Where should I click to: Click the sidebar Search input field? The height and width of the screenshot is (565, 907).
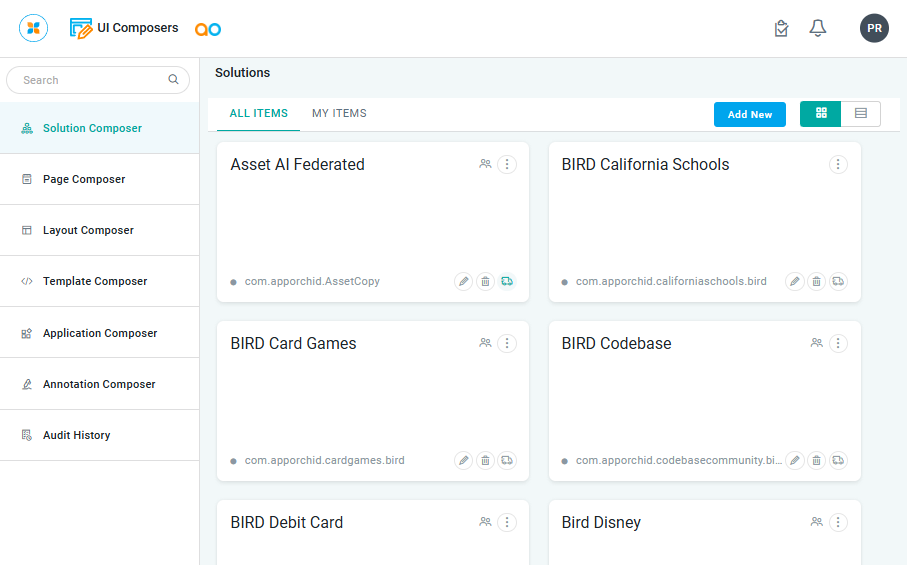tap(90, 80)
